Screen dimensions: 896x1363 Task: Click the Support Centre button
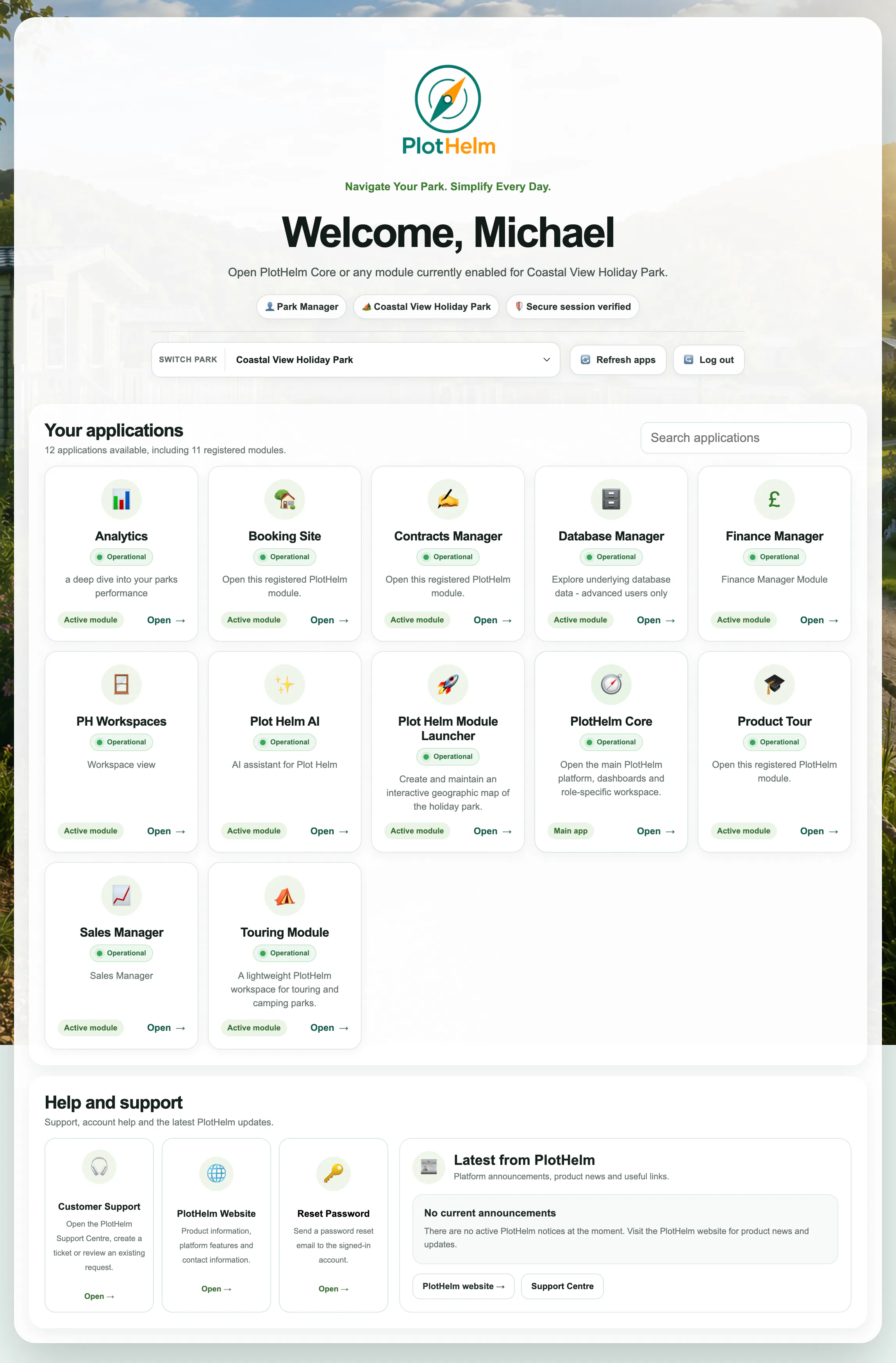coord(562,1286)
